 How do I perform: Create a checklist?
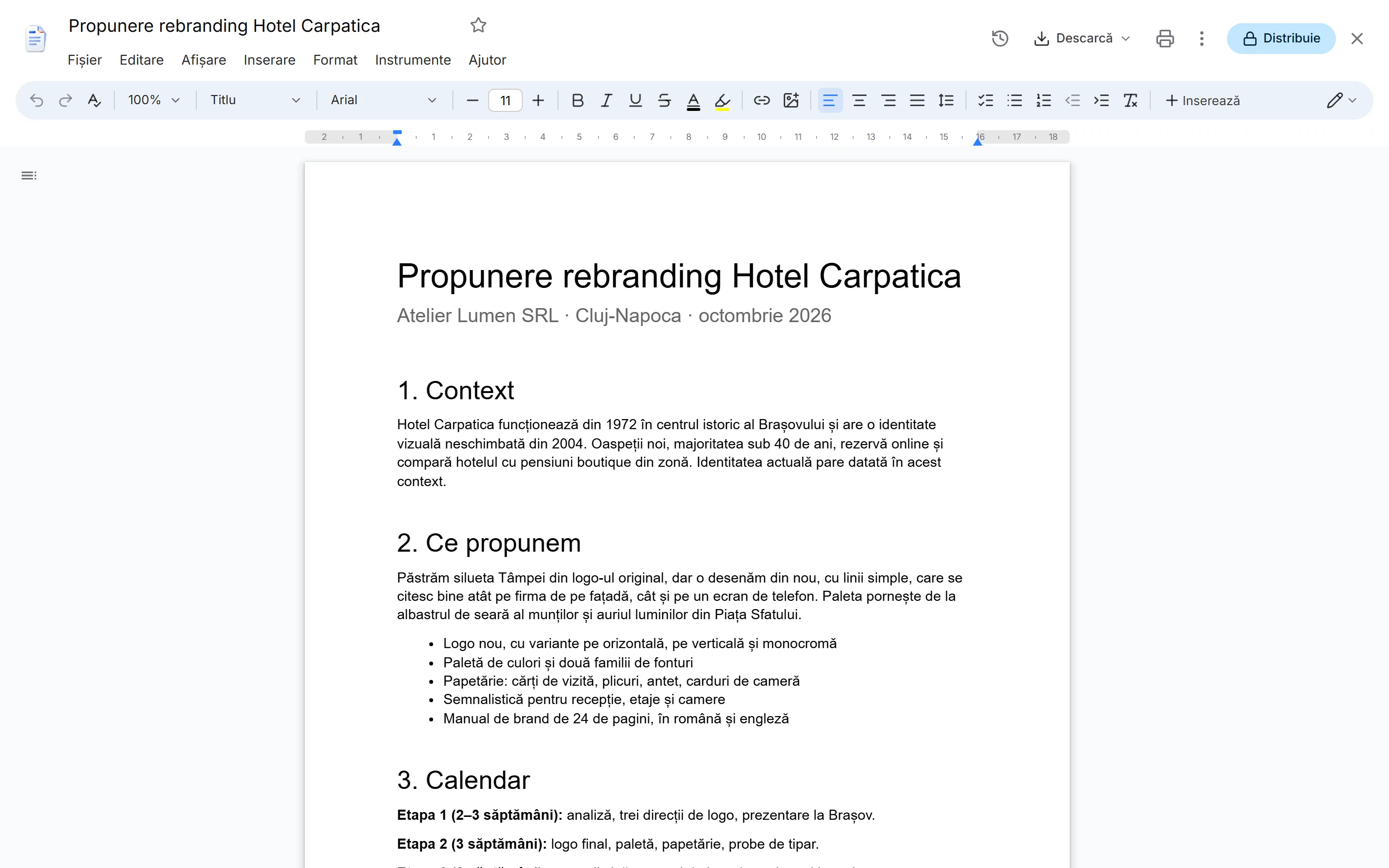tap(985, 100)
